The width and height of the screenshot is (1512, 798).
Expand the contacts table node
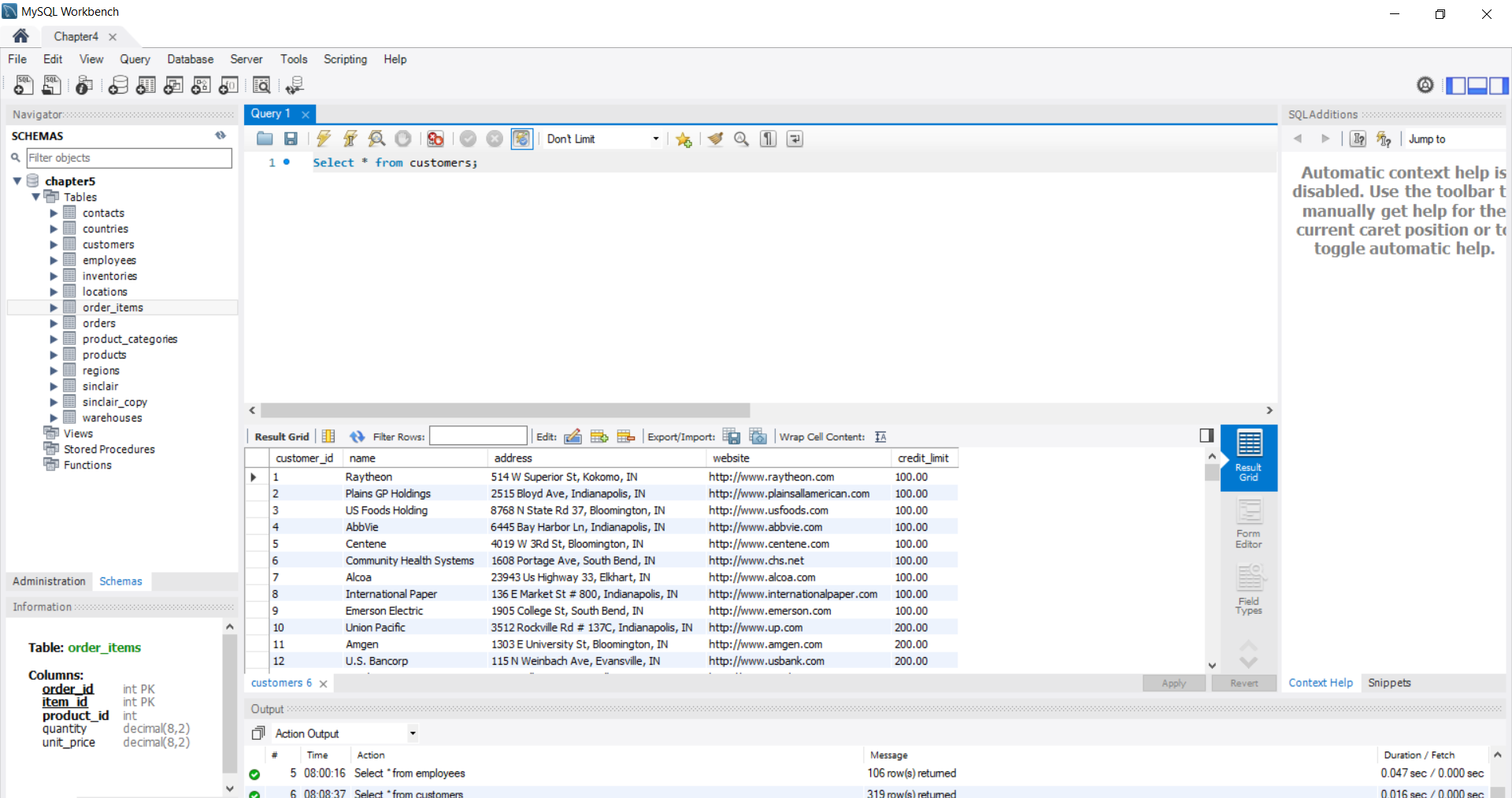(x=54, y=213)
